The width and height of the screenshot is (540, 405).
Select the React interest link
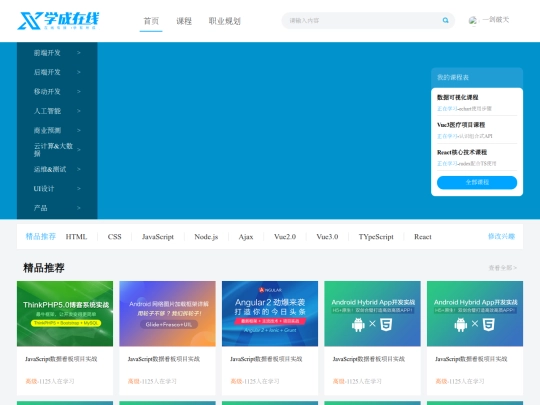point(423,237)
